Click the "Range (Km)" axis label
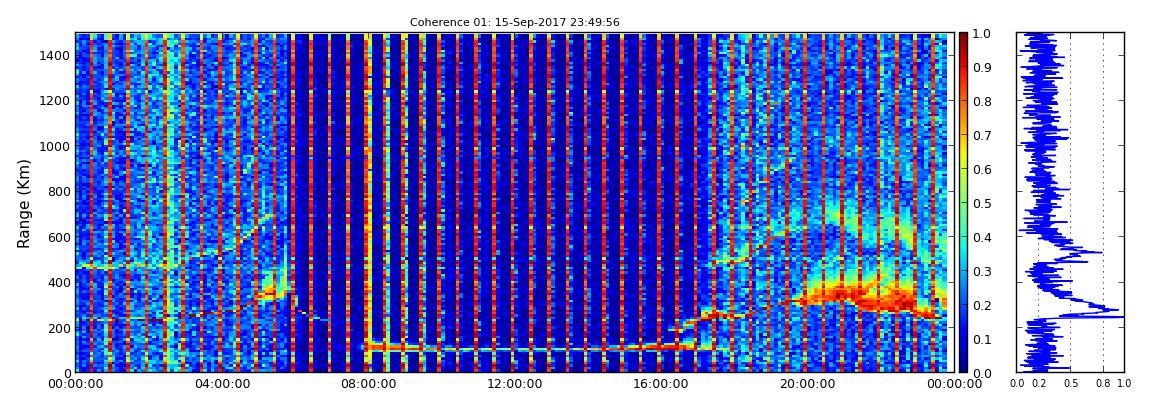 24,203
